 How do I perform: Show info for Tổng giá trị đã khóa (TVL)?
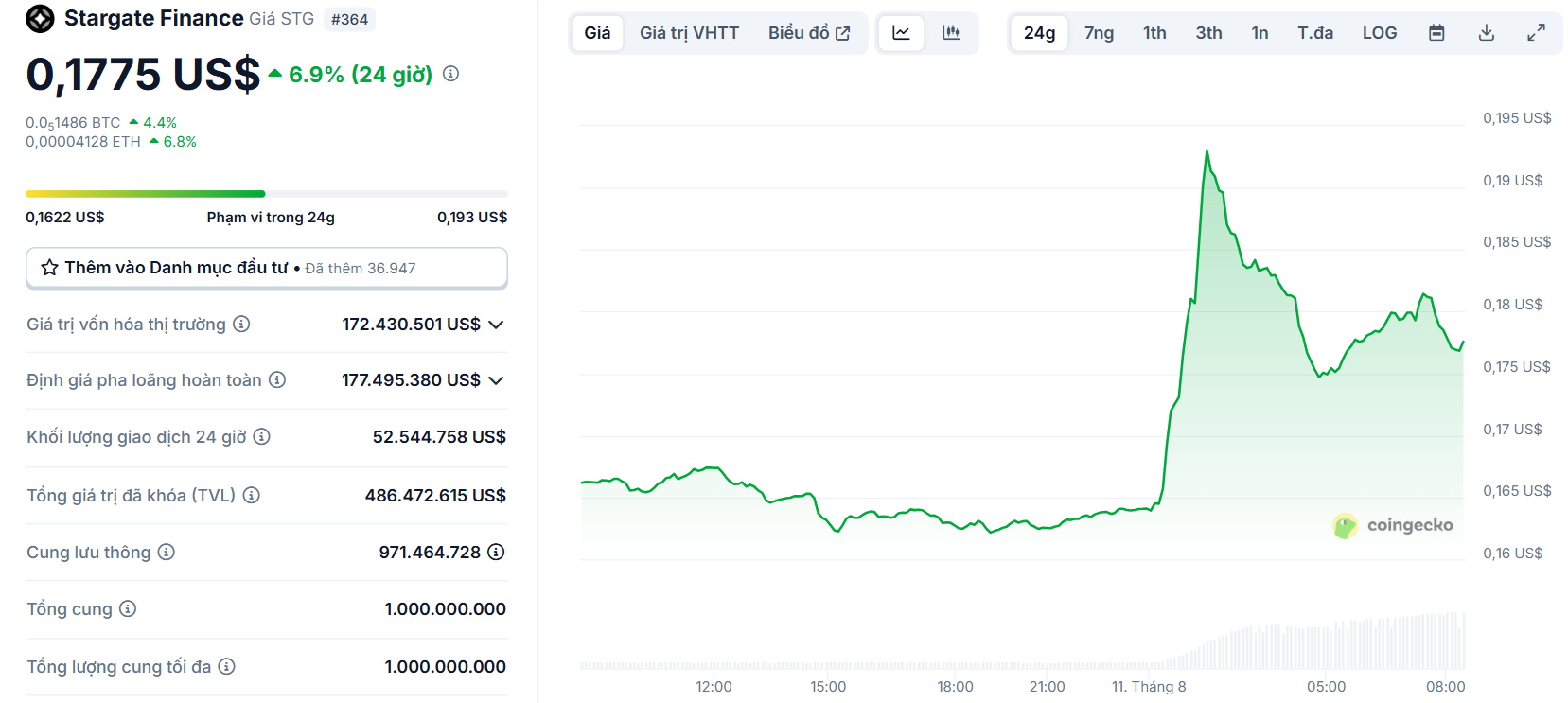(252, 495)
